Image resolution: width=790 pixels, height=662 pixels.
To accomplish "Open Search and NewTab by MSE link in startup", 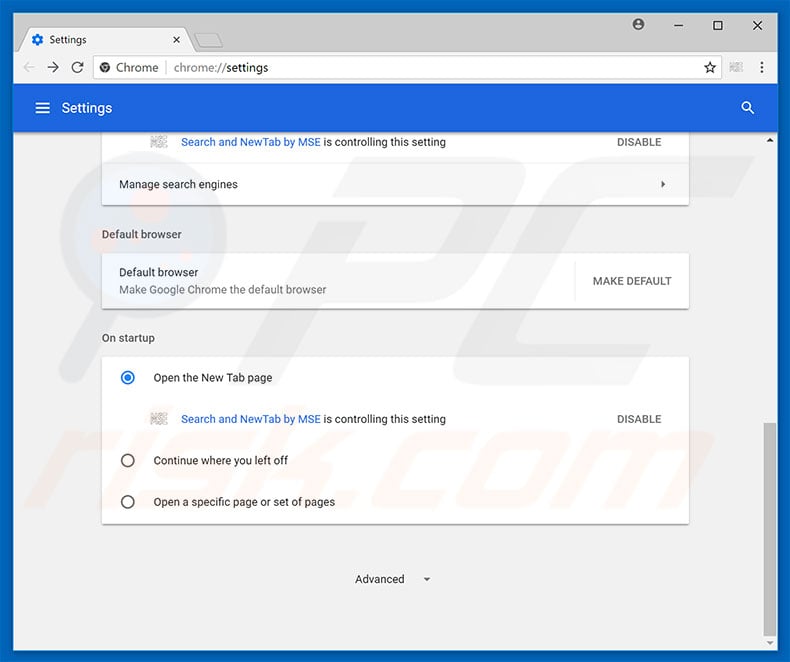I will click(x=250, y=419).
